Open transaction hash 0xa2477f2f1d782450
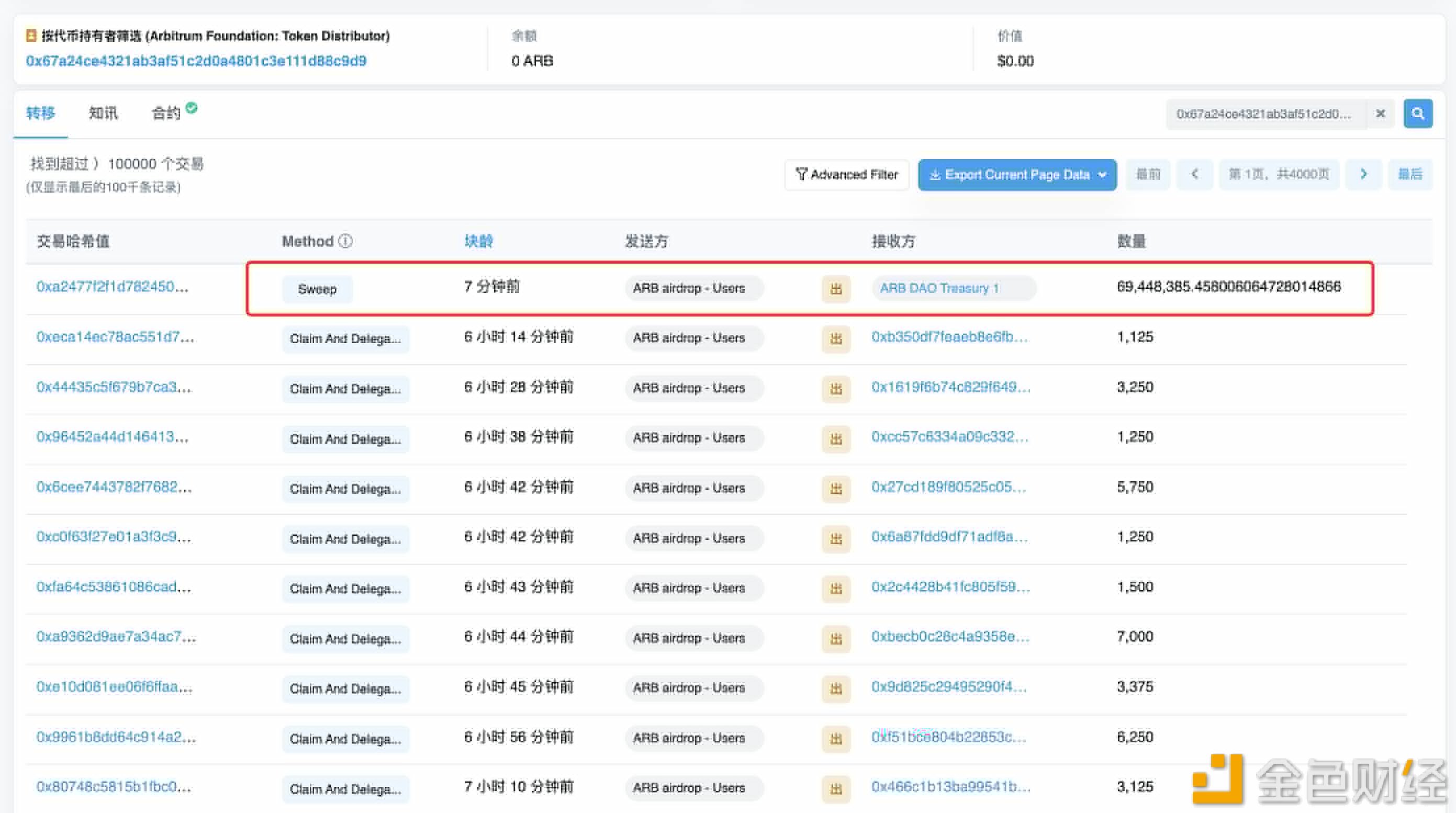 (112, 287)
